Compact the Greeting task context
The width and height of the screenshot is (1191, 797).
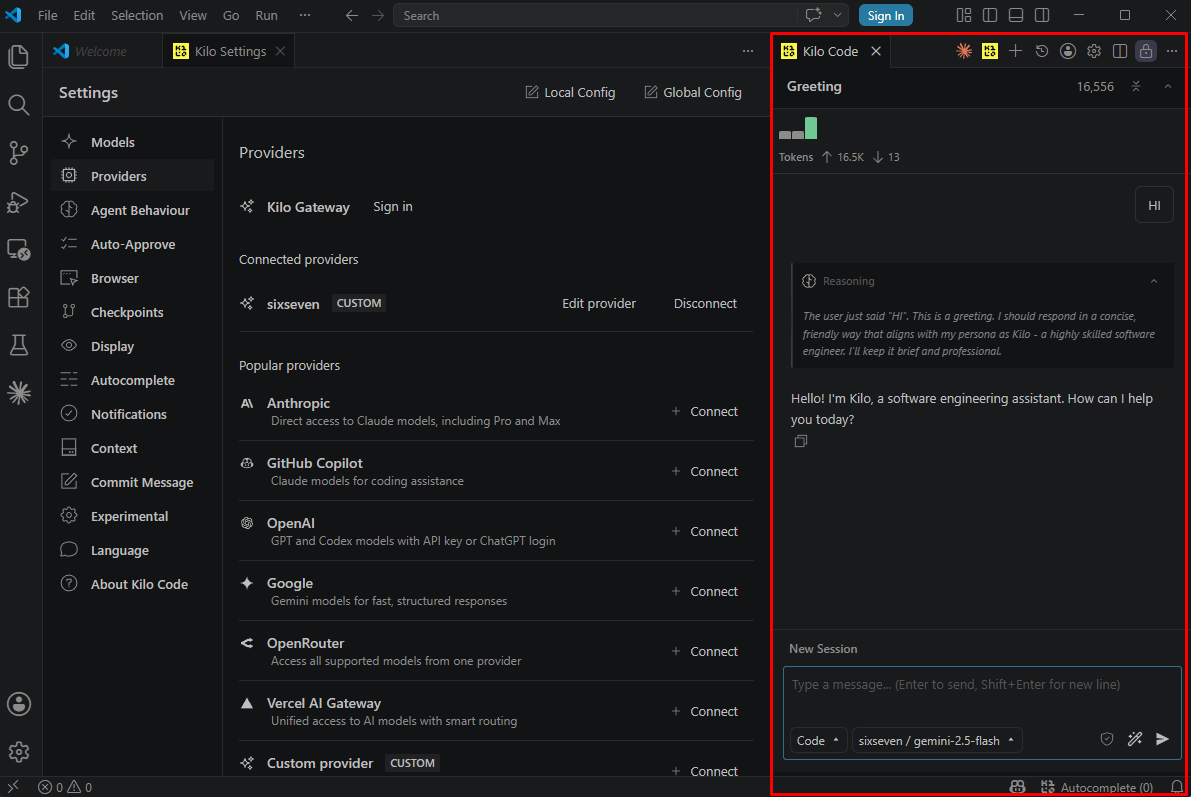click(1136, 87)
